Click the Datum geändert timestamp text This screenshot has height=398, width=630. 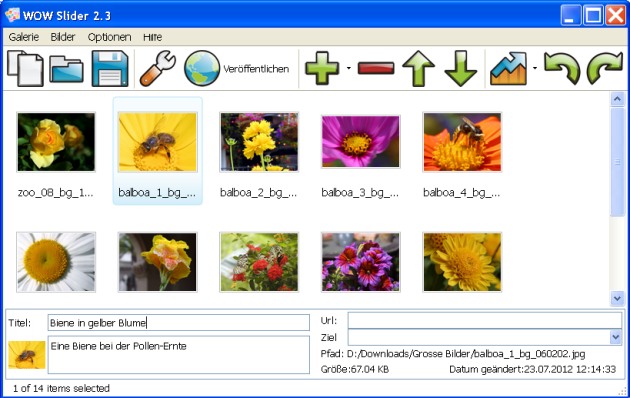(x=532, y=369)
